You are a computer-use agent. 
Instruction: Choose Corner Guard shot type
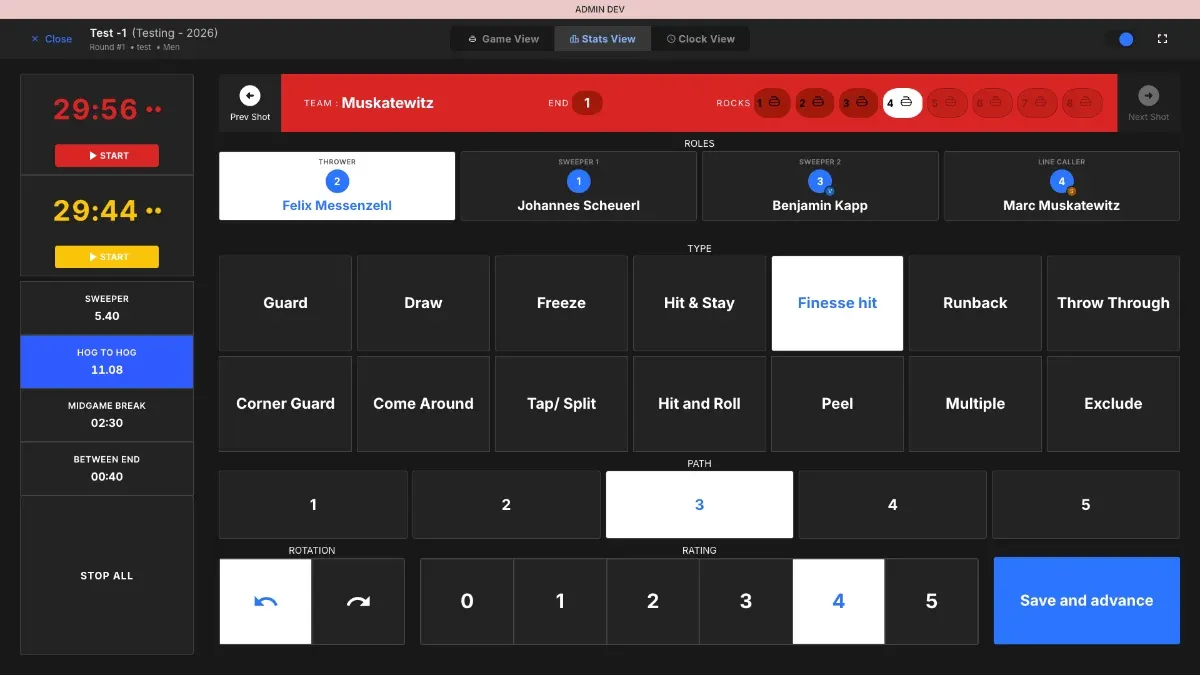(x=285, y=404)
